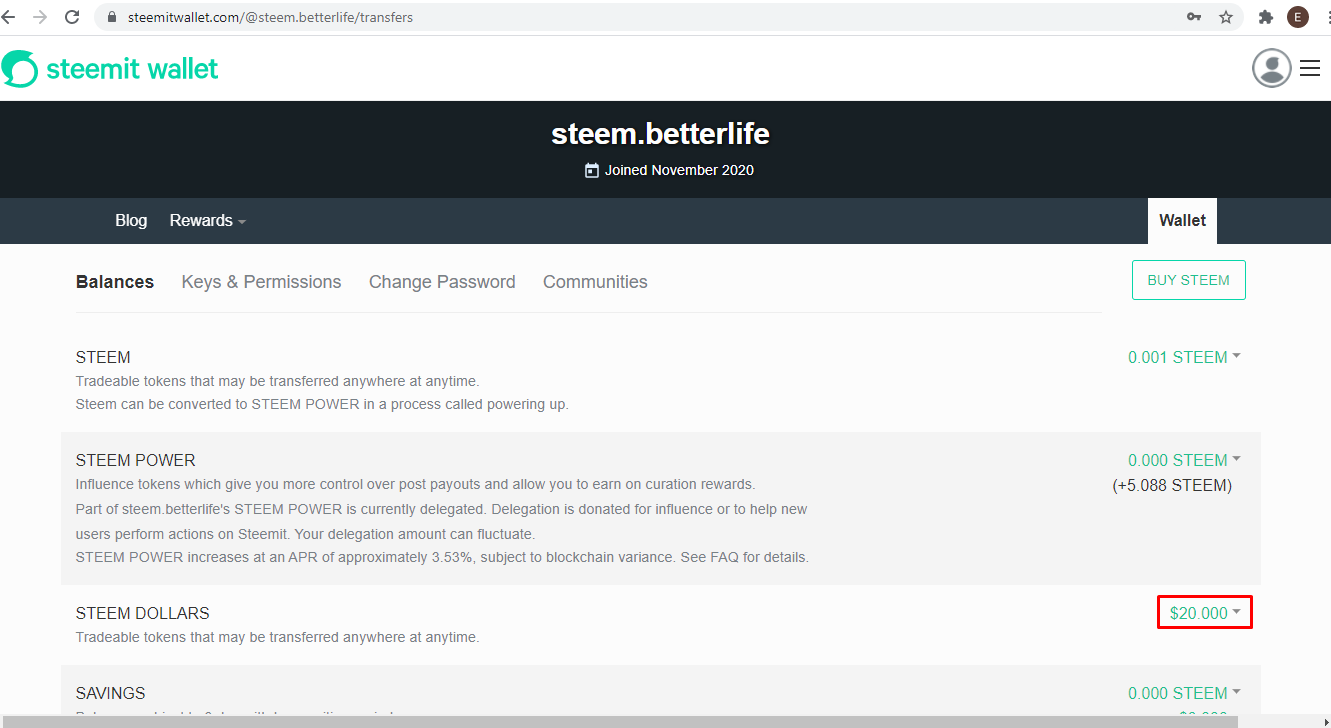Click the Joined November 2020 text
The image size is (1331, 728).
tap(679, 170)
